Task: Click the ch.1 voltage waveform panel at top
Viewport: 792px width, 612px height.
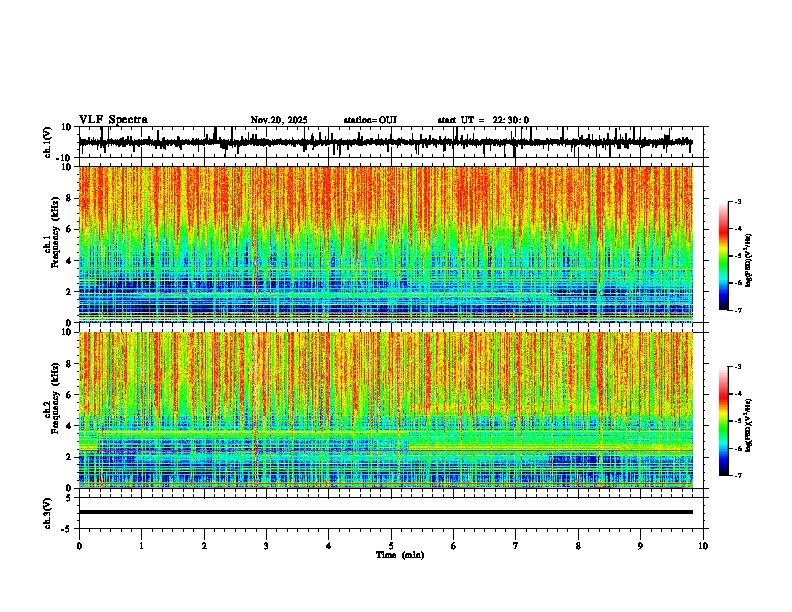Action: click(391, 142)
